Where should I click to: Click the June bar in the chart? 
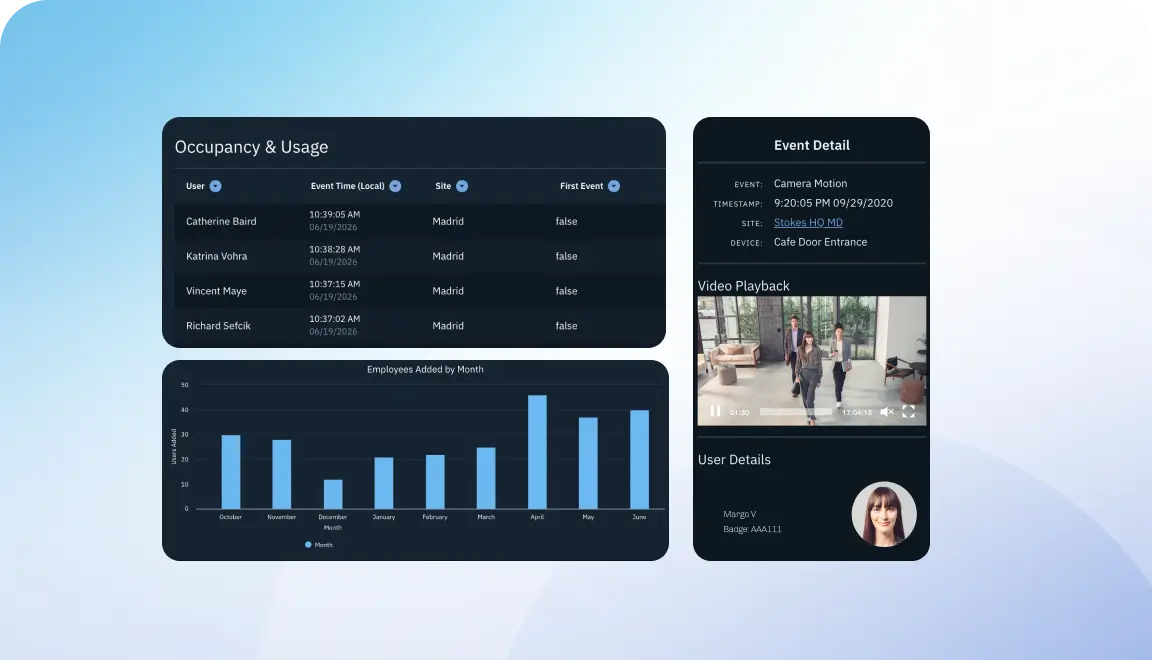point(639,459)
